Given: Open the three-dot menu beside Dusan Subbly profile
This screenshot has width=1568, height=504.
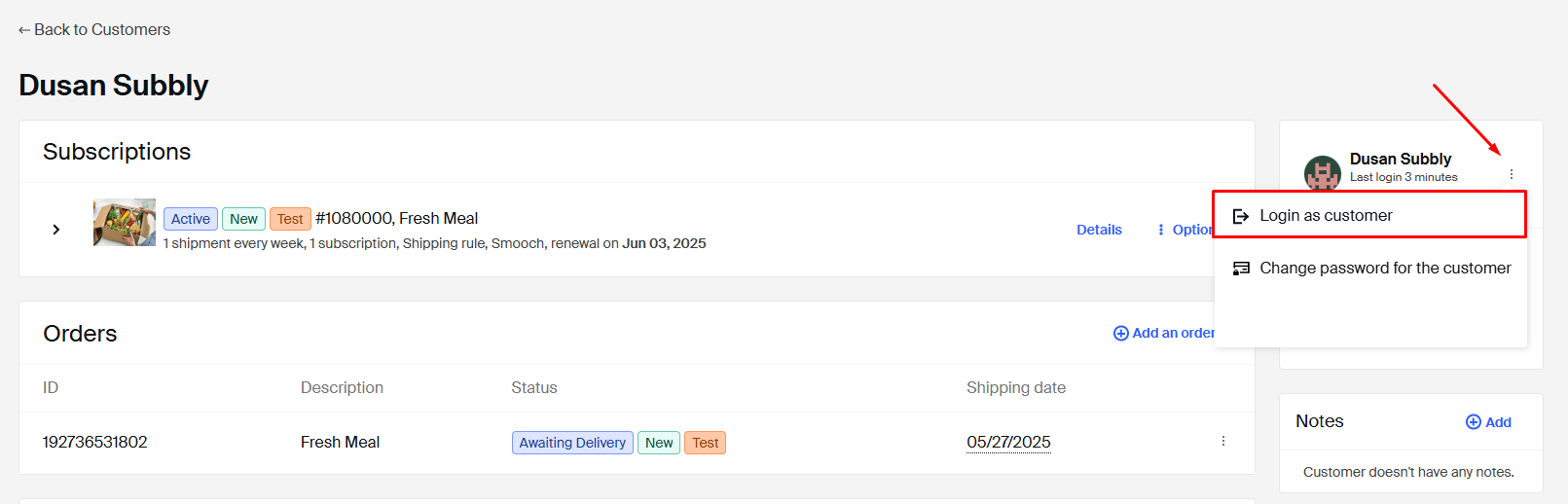Looking at the screenshot, I should (1512, 174).
